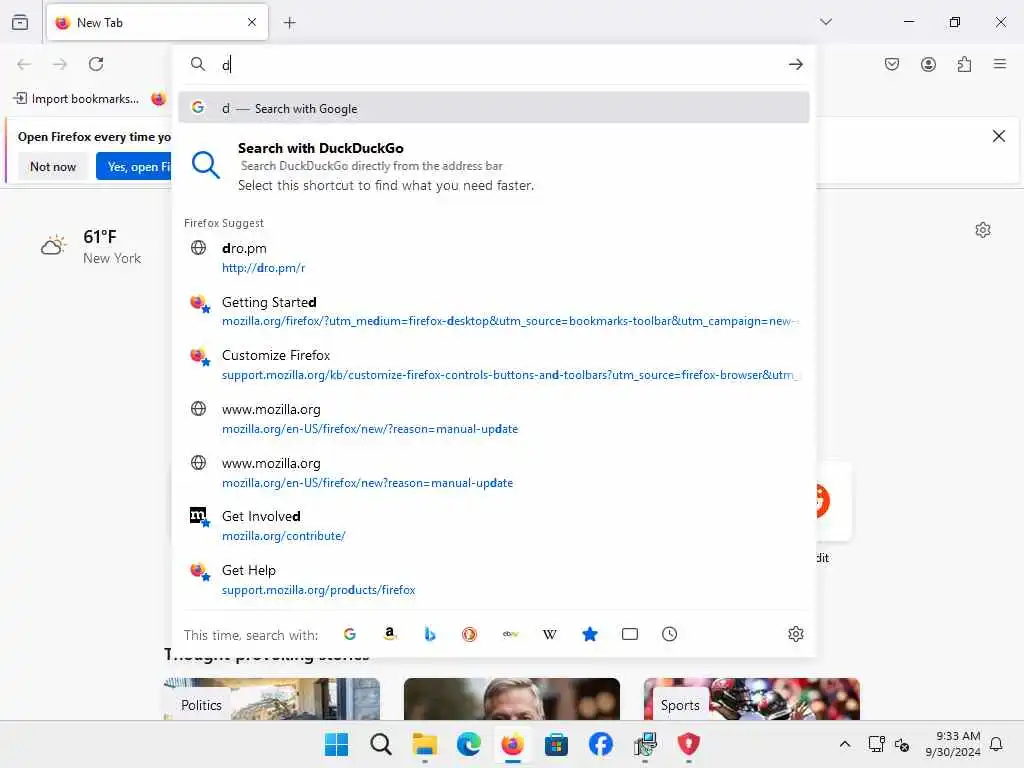Open clock showing 9:33 AM
The height and width of the screenshot is (768, 1024).
(953, 744)
